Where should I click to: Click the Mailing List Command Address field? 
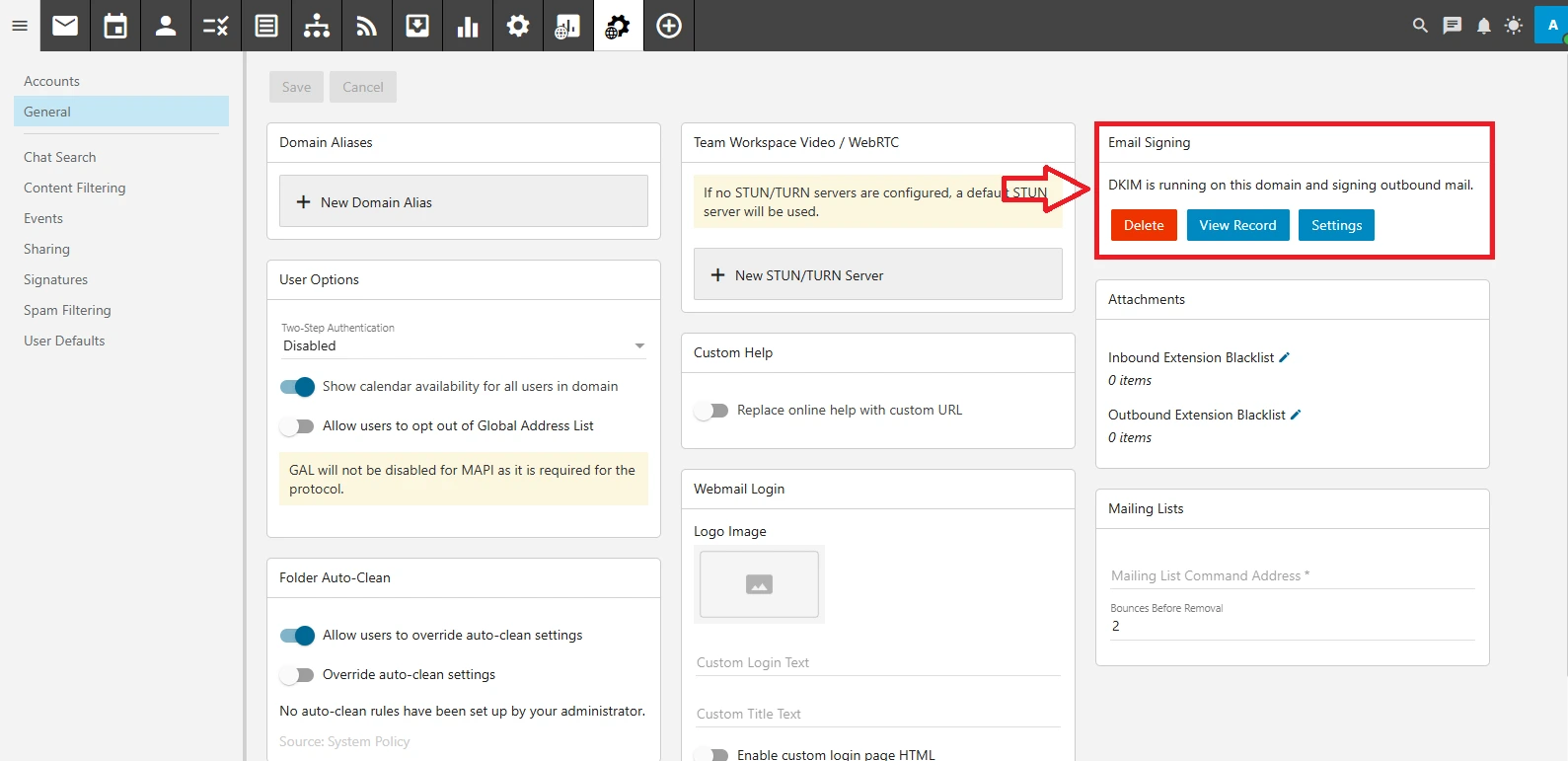coord(1292,575)
